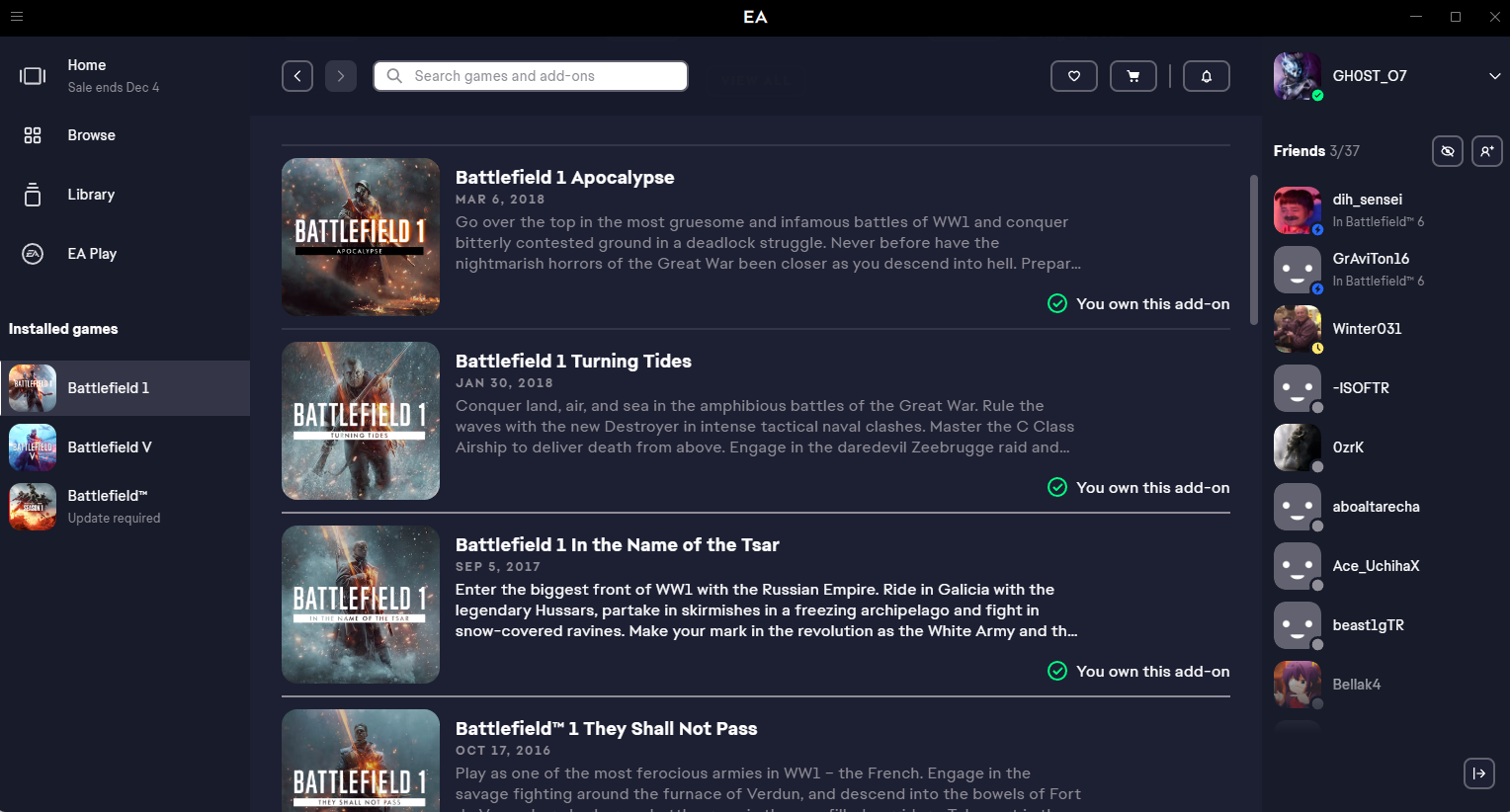Click beast1gTR's avatar

pos(1298,625)
